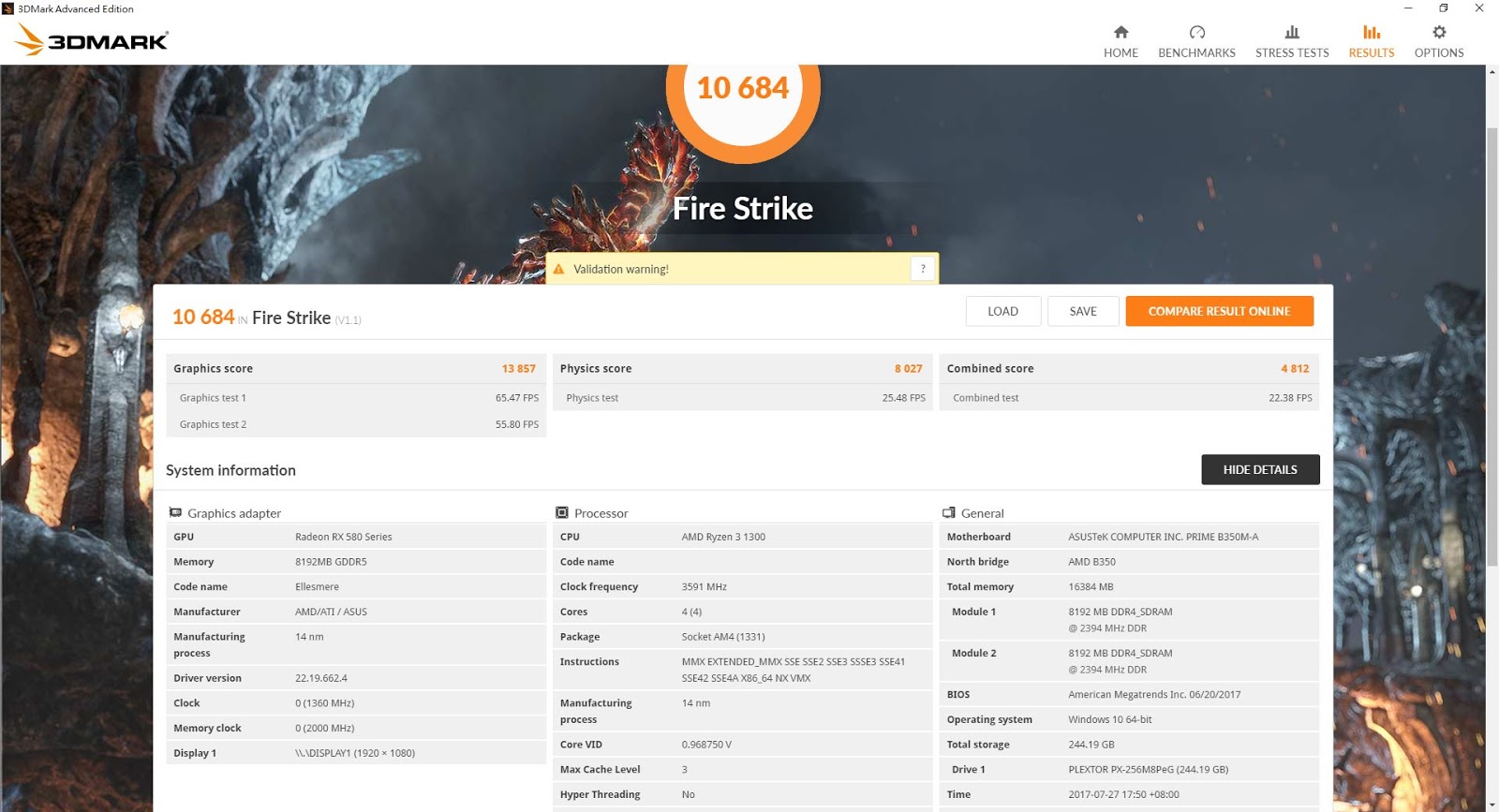Switch to the BENCHMARKS tab label

tap(1196, 53)
